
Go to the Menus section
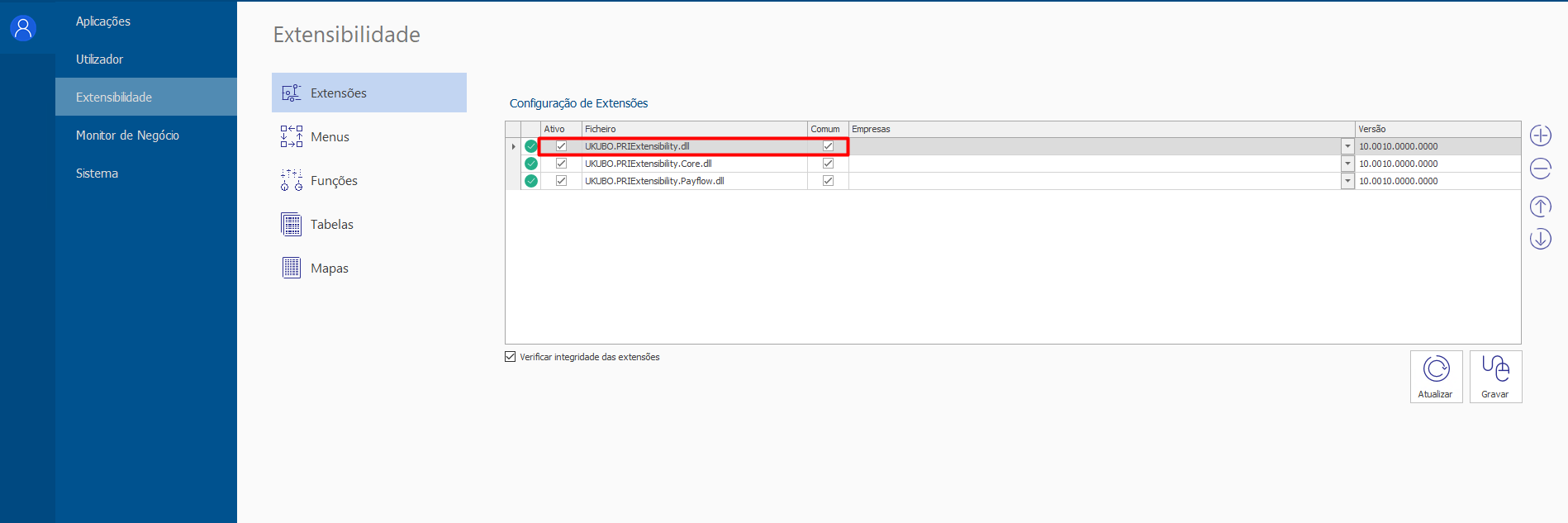(x=330, y=137)
